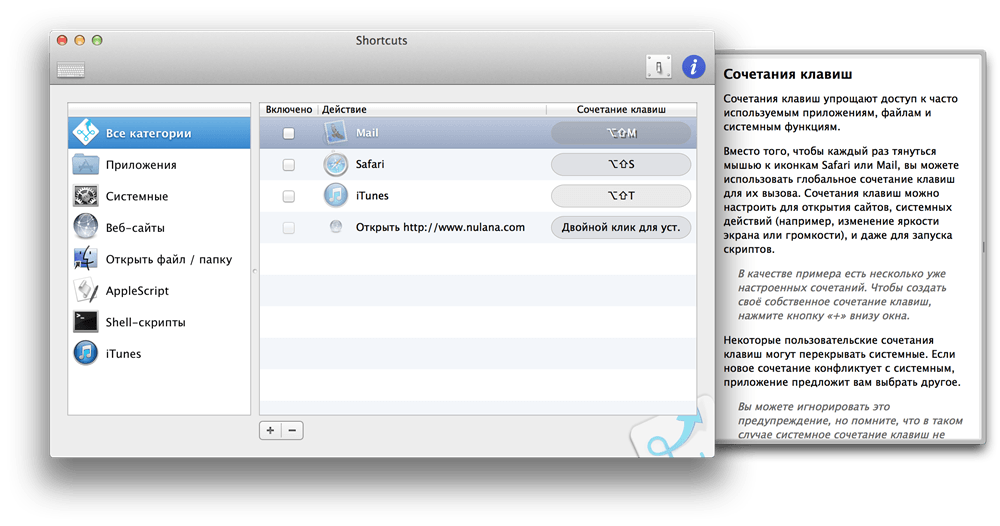The image size is (1000, 526).
Task: Add a new shortcut with plus button
Action: 270,430
